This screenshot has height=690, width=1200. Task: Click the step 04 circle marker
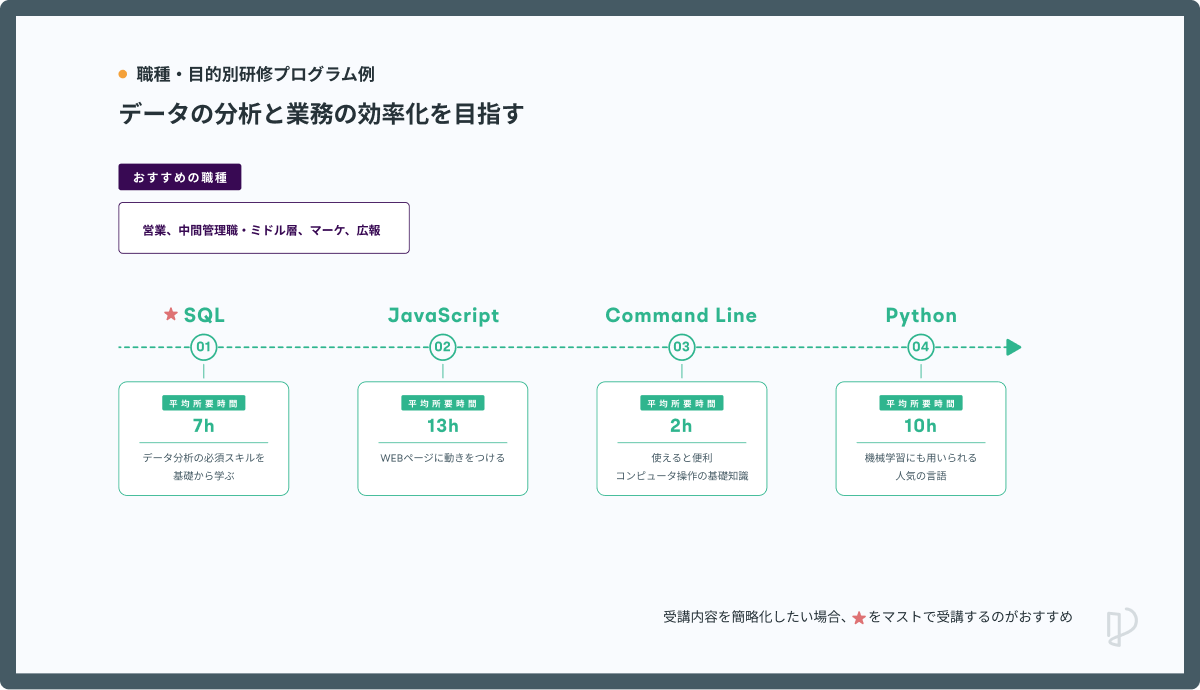[x=921, y=347]
